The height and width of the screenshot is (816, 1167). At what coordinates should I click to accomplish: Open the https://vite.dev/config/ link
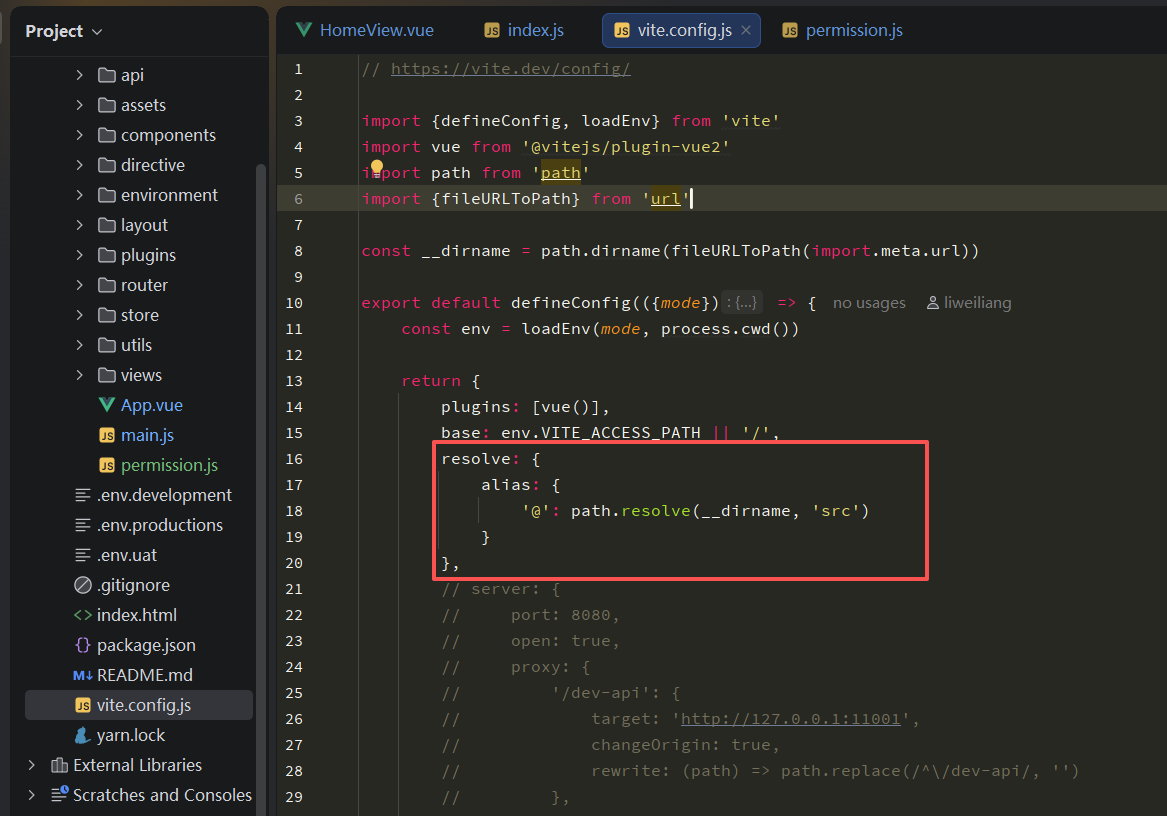[509, 68]
